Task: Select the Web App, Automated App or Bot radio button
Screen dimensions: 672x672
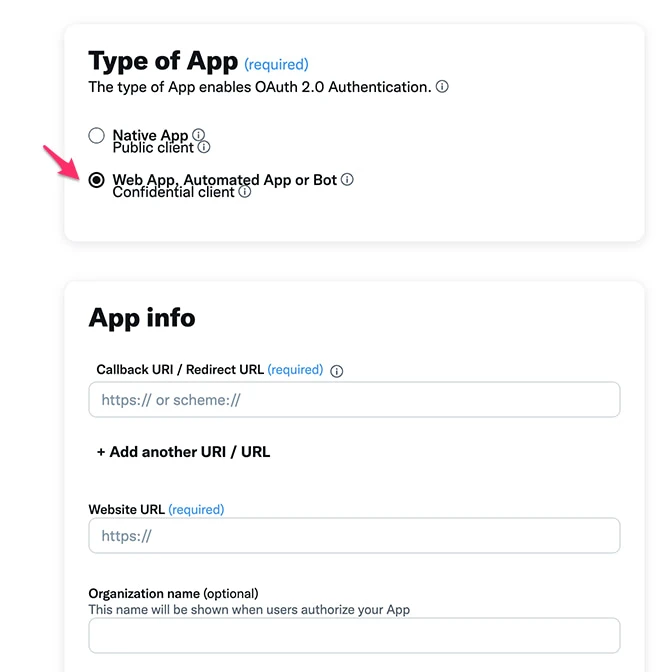Action: click(x=96, y=180)
